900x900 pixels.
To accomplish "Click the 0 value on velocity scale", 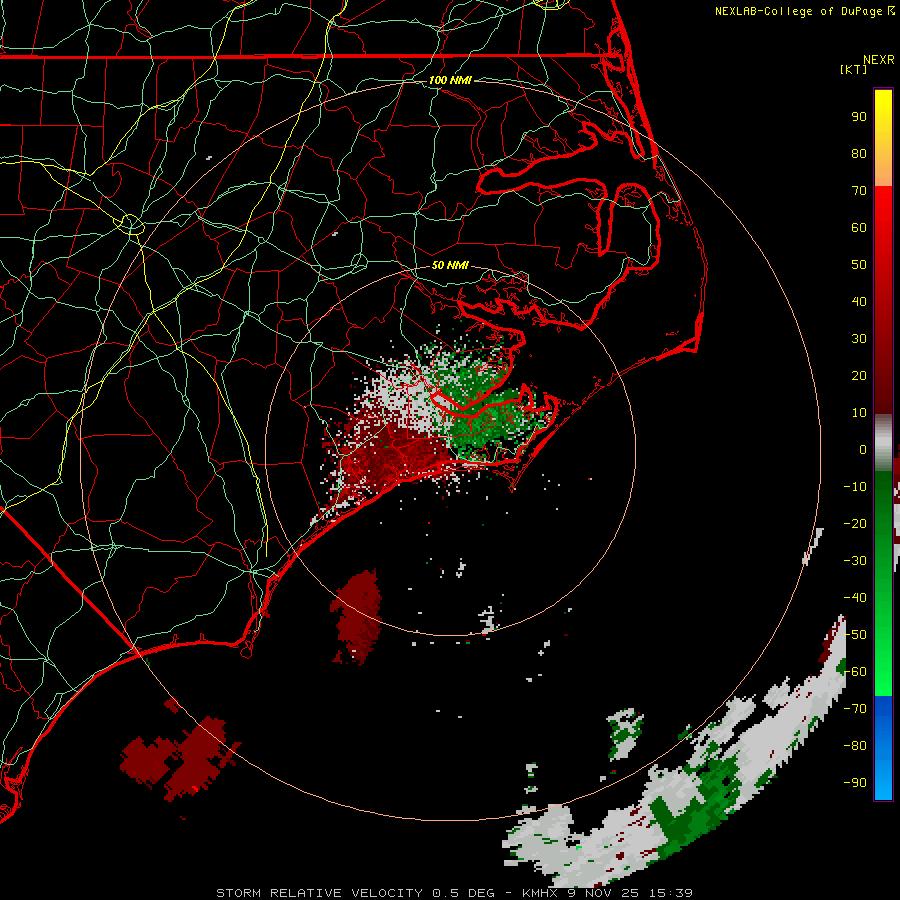I will click(863, 450).
